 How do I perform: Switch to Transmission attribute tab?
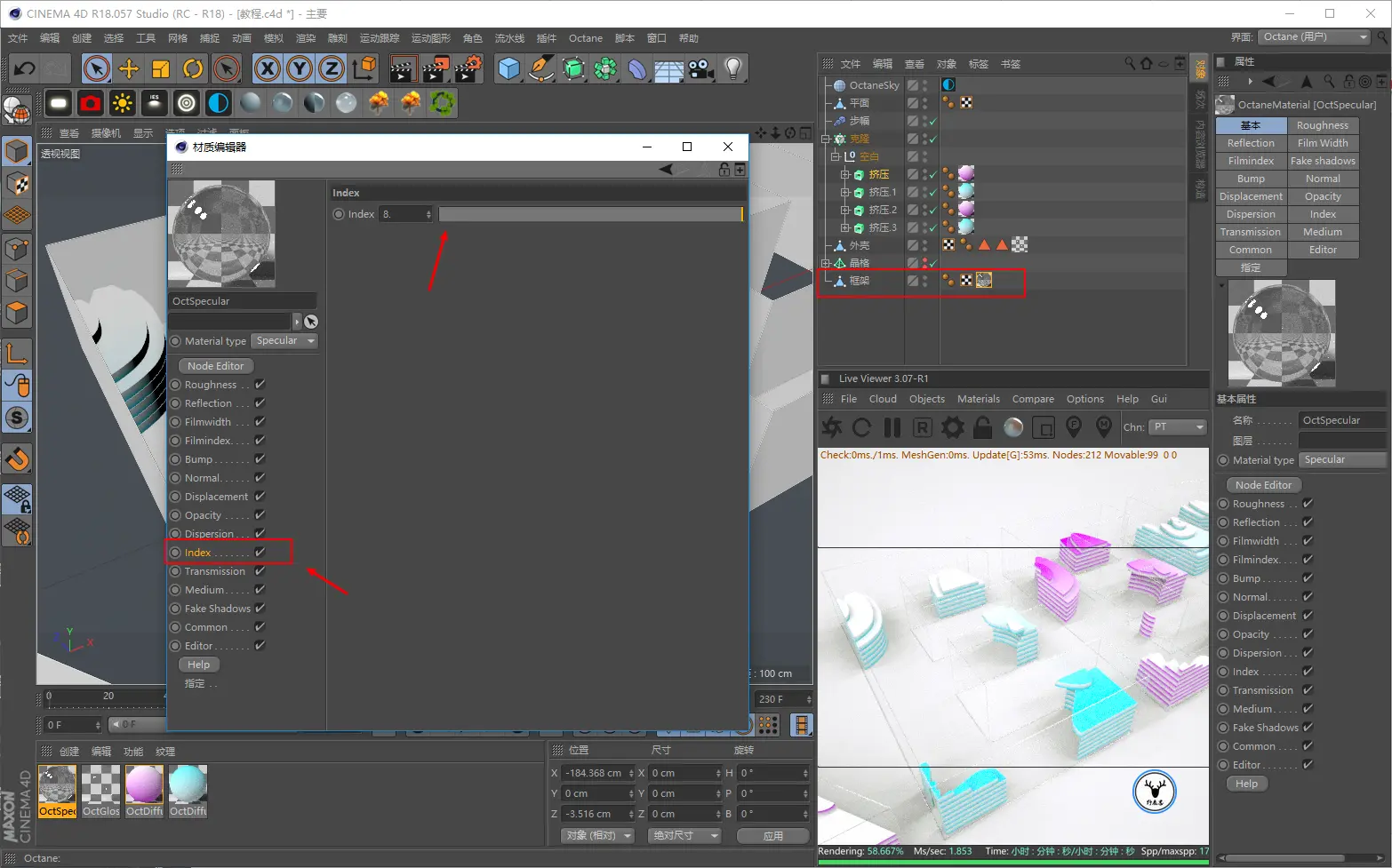point(1251,232)
